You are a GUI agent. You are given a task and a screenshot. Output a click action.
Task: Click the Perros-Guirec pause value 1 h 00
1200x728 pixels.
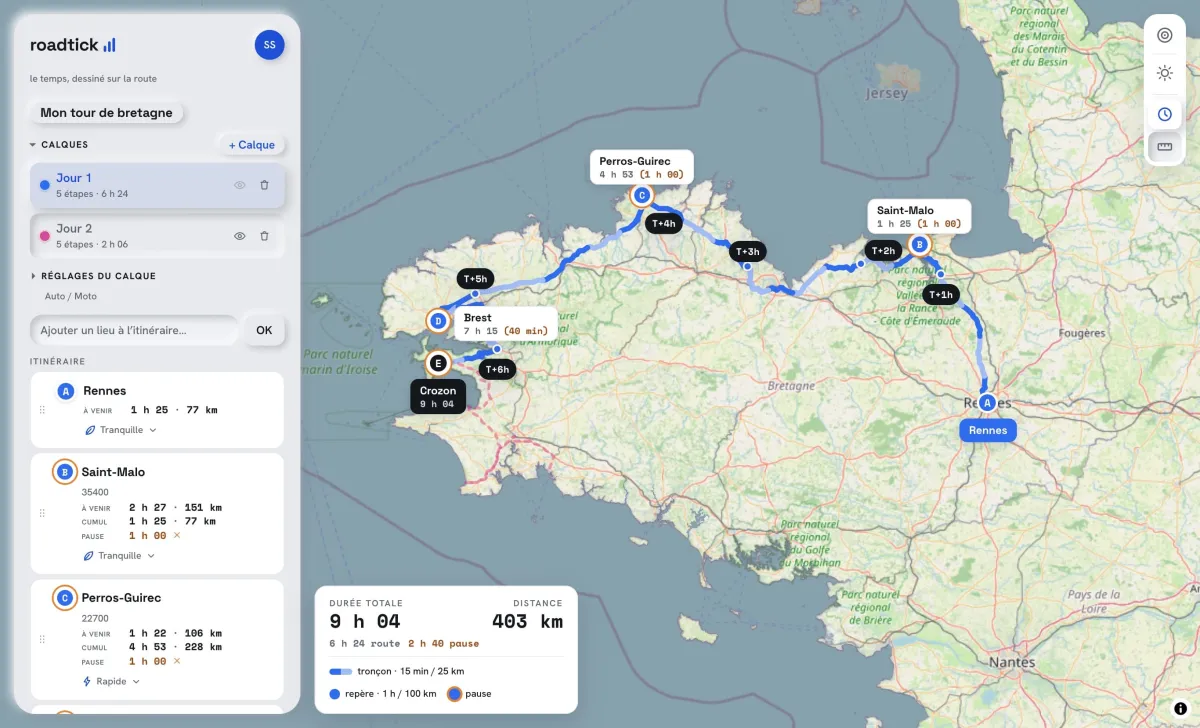148,662
